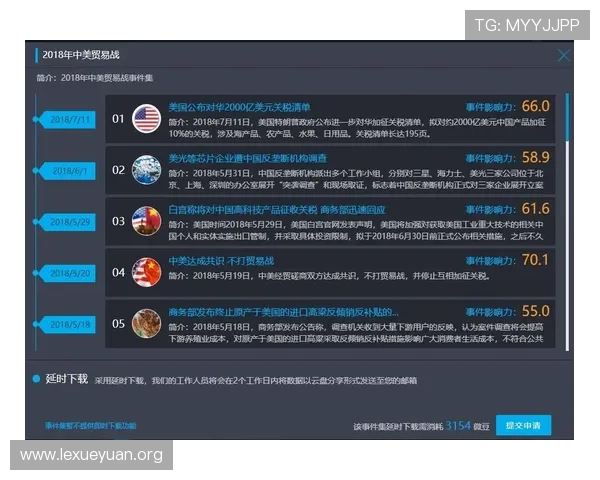
Task: Click the summary text beginning 2018年5月19日
Action: (329, 276)
